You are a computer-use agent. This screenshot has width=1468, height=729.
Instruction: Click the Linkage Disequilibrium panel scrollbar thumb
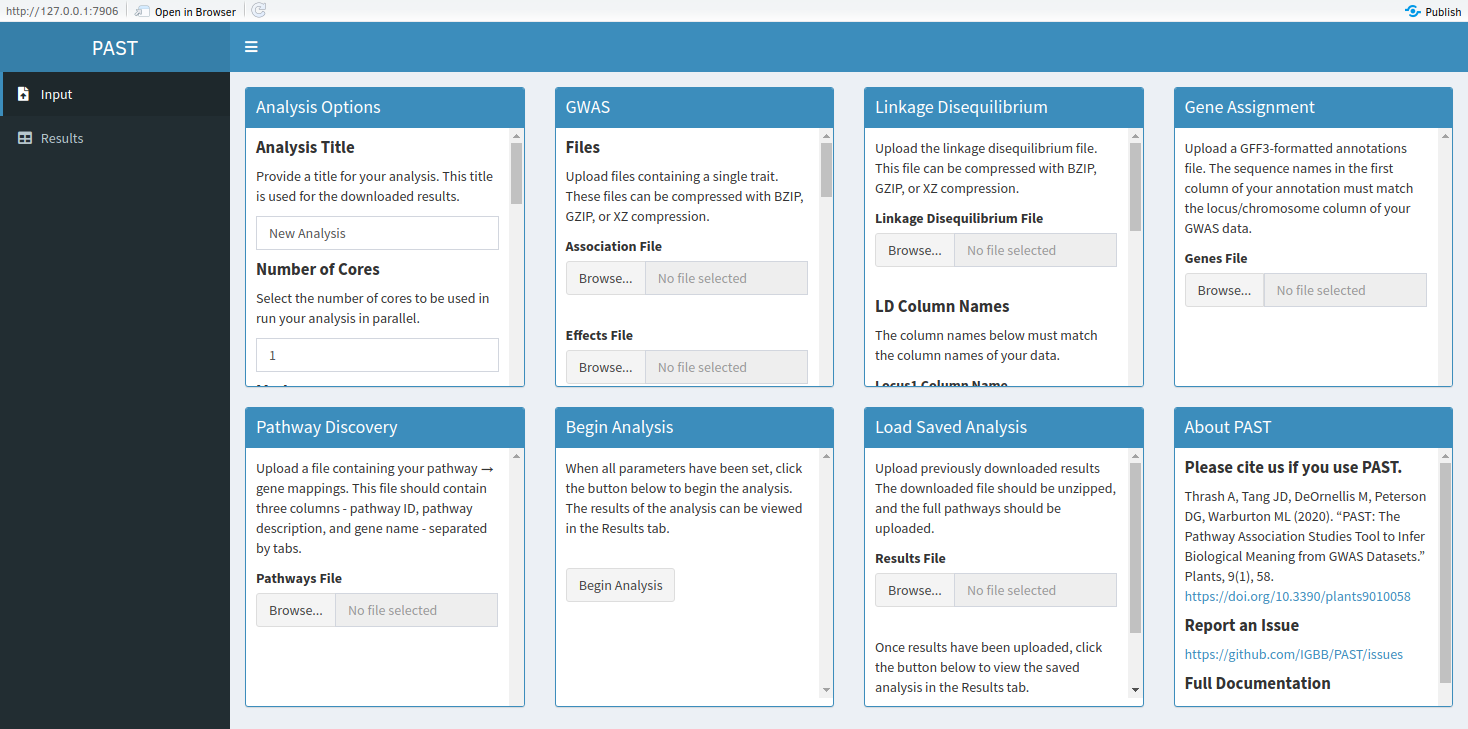1136,187
